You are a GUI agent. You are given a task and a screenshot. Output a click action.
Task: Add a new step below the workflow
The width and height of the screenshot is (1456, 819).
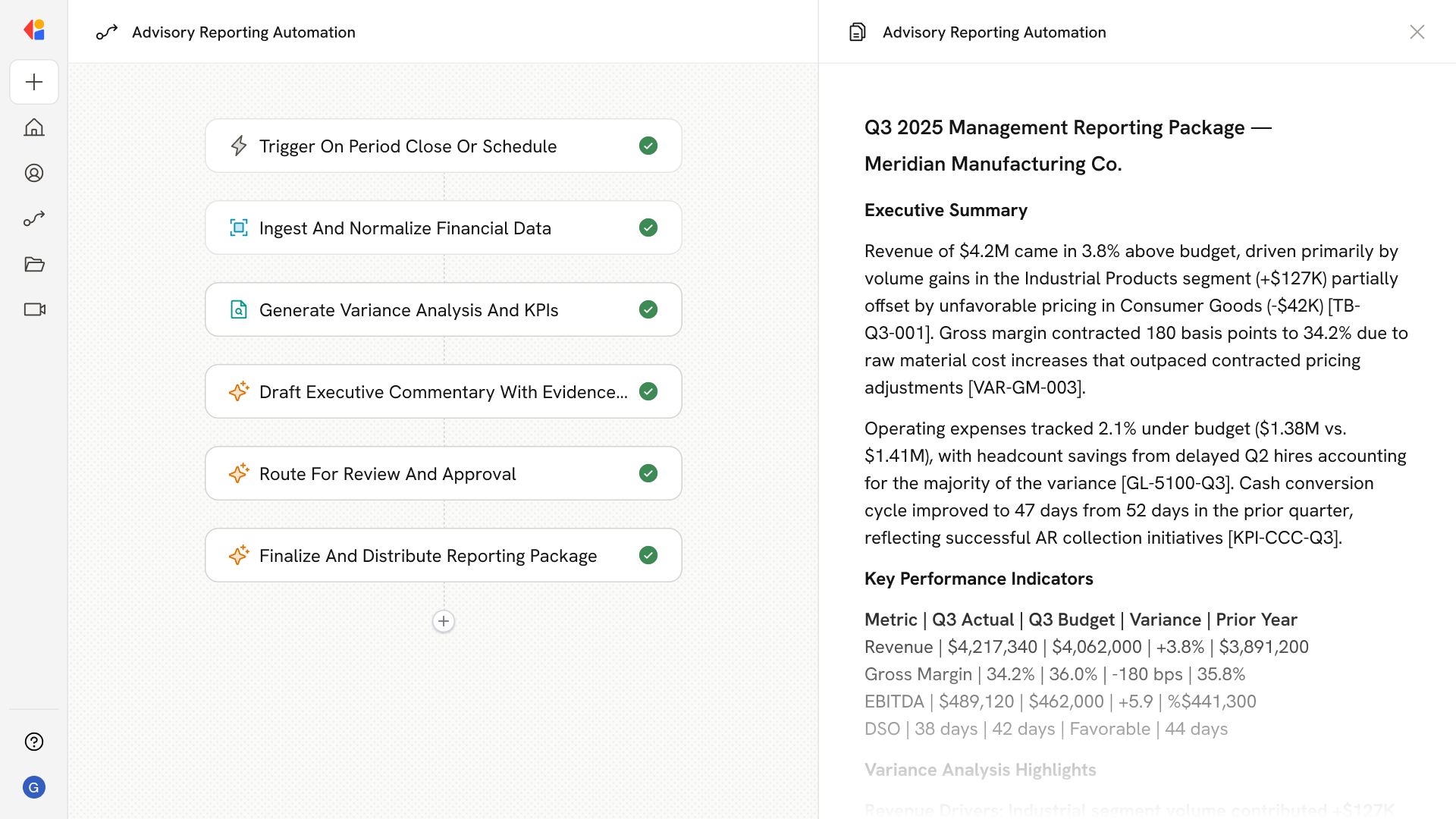click(444, 621)
